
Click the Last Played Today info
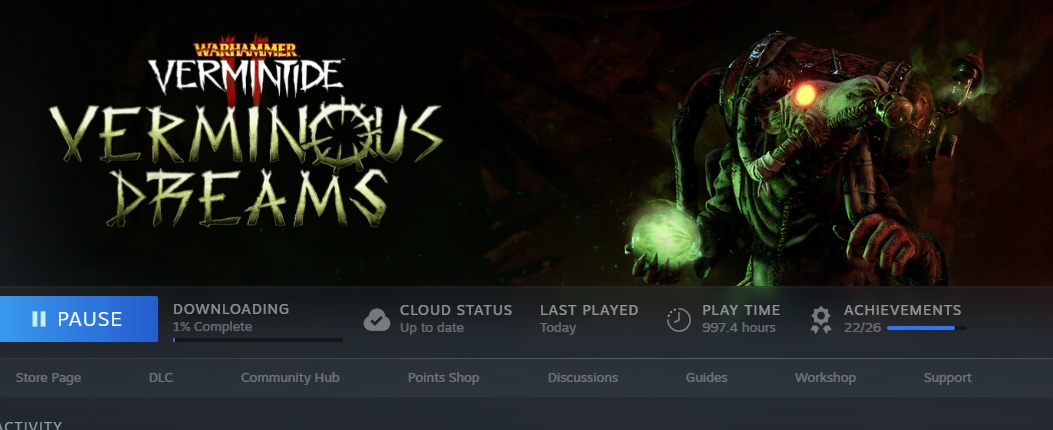click(x=589, y=318)
